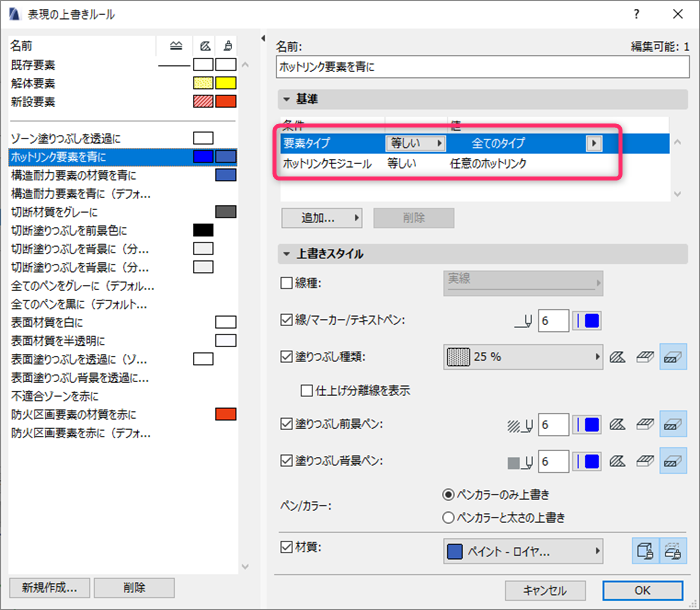Screen dimensions: 700x610
Task: Click 削除 button below the rule list
Action: coord(134,588)
